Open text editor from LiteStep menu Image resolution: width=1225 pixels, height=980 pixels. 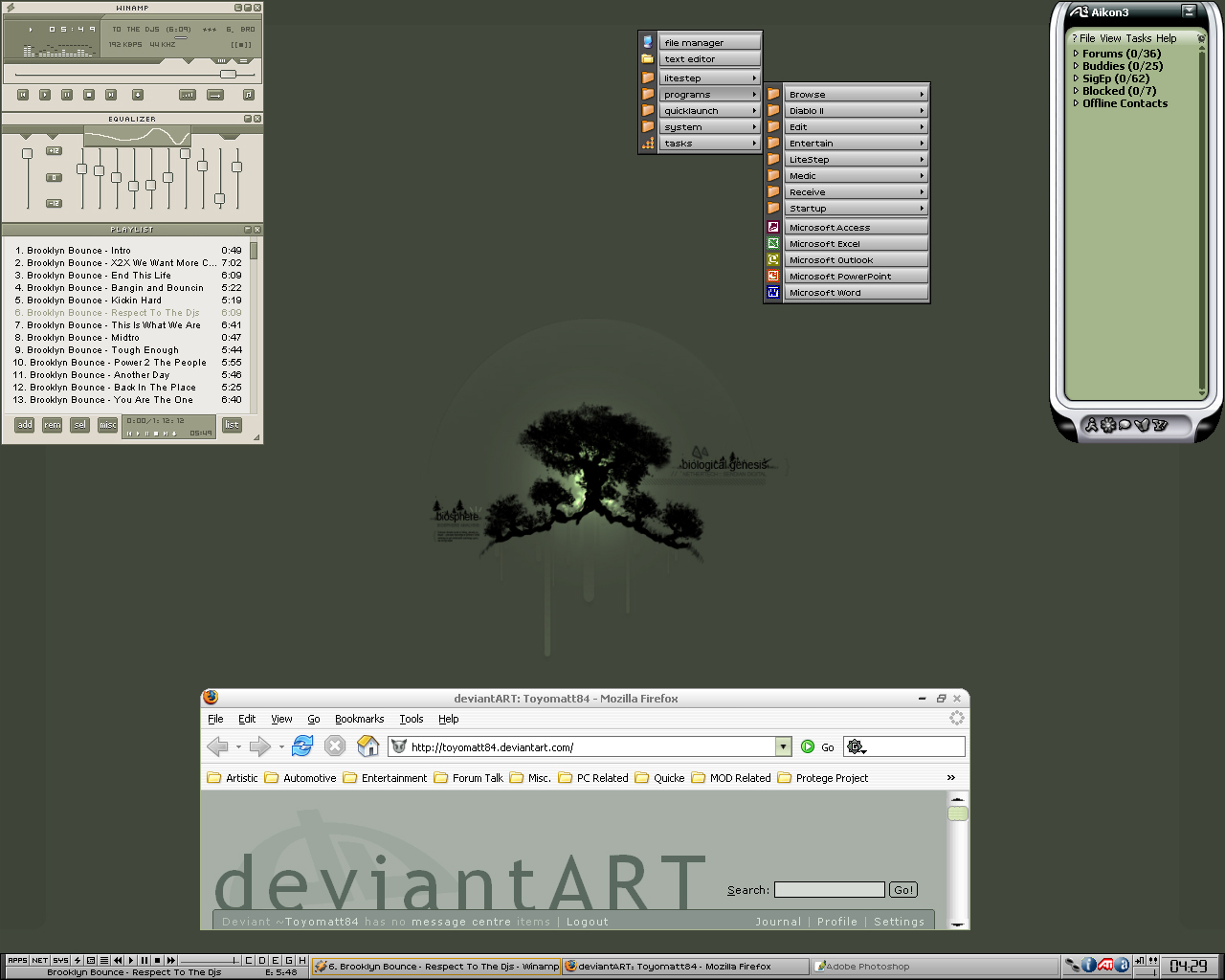709,58
